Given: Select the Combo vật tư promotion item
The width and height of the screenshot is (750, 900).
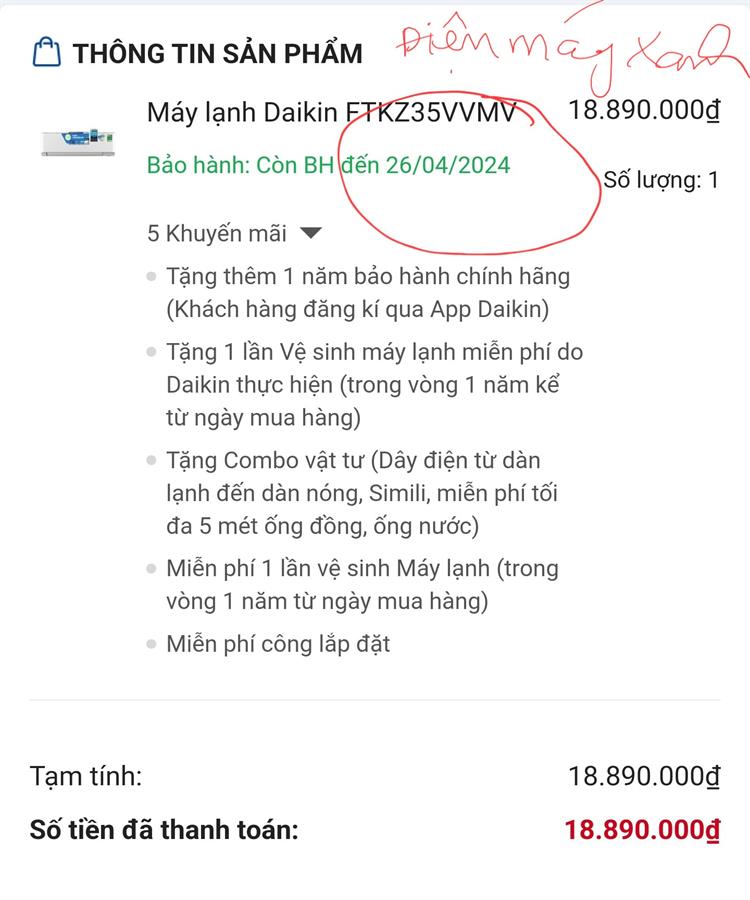Looking at the screenshot, I should click(x=362, y=493).
